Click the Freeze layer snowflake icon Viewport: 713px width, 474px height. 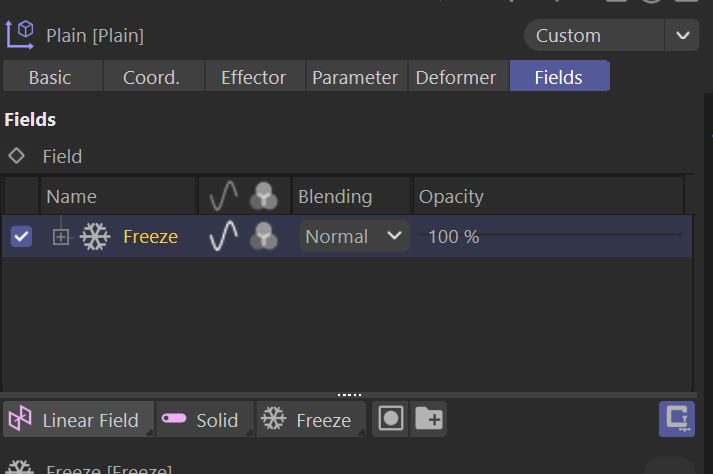[95, 237]
